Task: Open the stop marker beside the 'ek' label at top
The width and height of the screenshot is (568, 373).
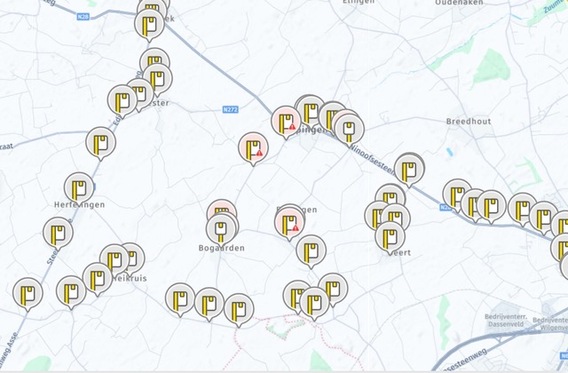Action: coord(149,25)
